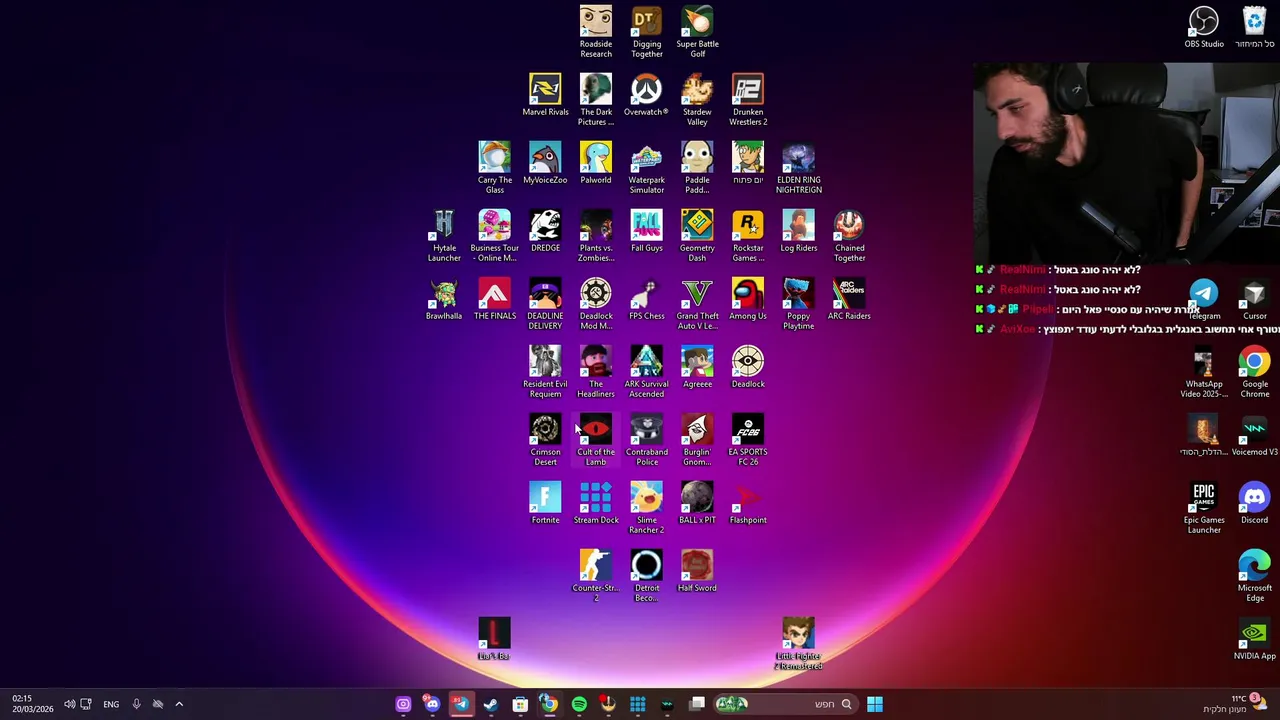Select the Cult of the Lamb icon
Screen dimensions: 1280x720
[x=596, y=440]
